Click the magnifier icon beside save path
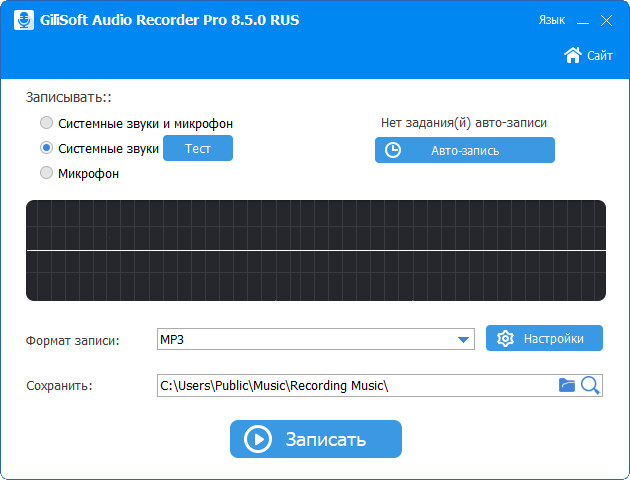Image resolution: width=630 pixels, height=480 pixels. click(x=590, y=385)
